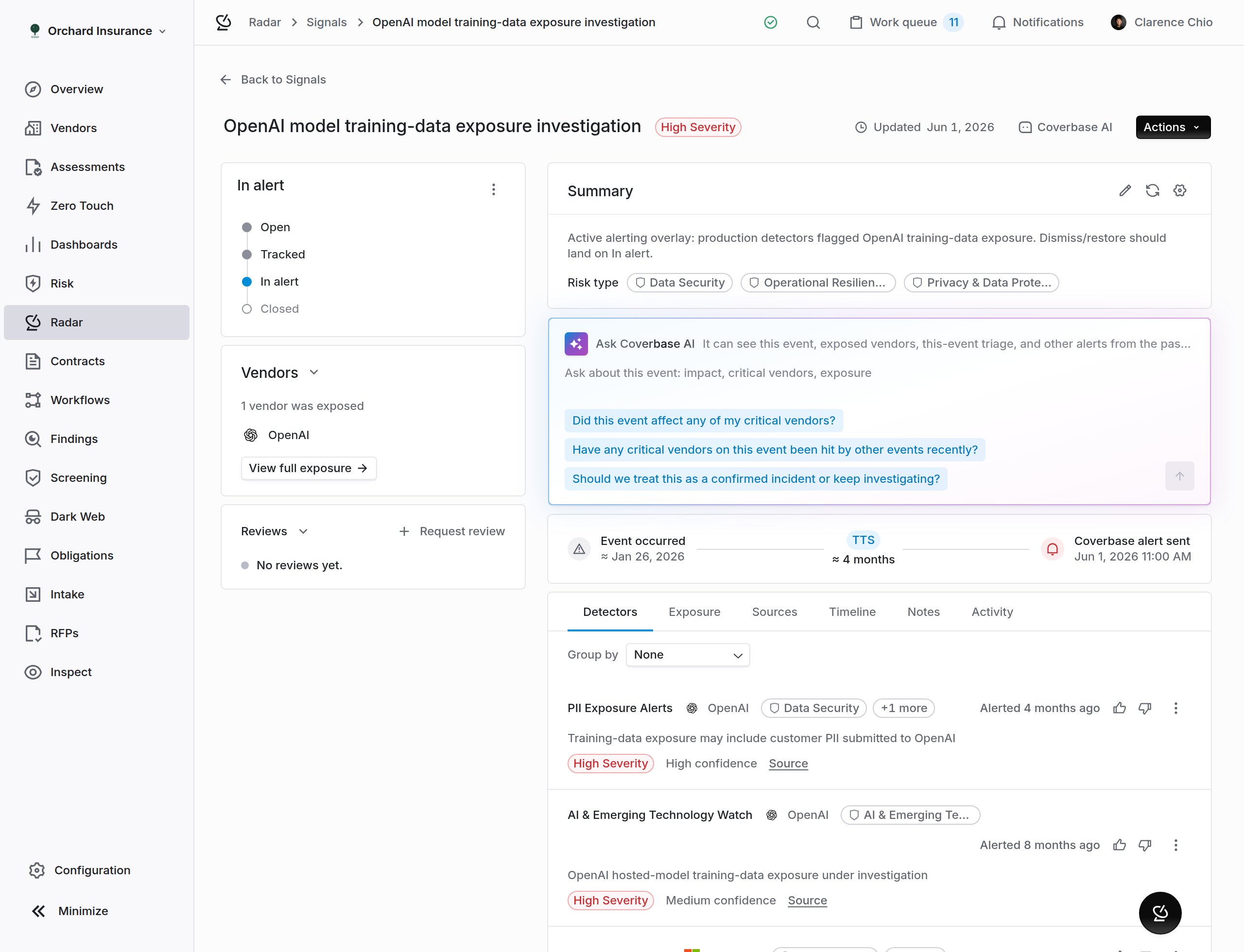Switch to the Sources tab

click(775, 612)
